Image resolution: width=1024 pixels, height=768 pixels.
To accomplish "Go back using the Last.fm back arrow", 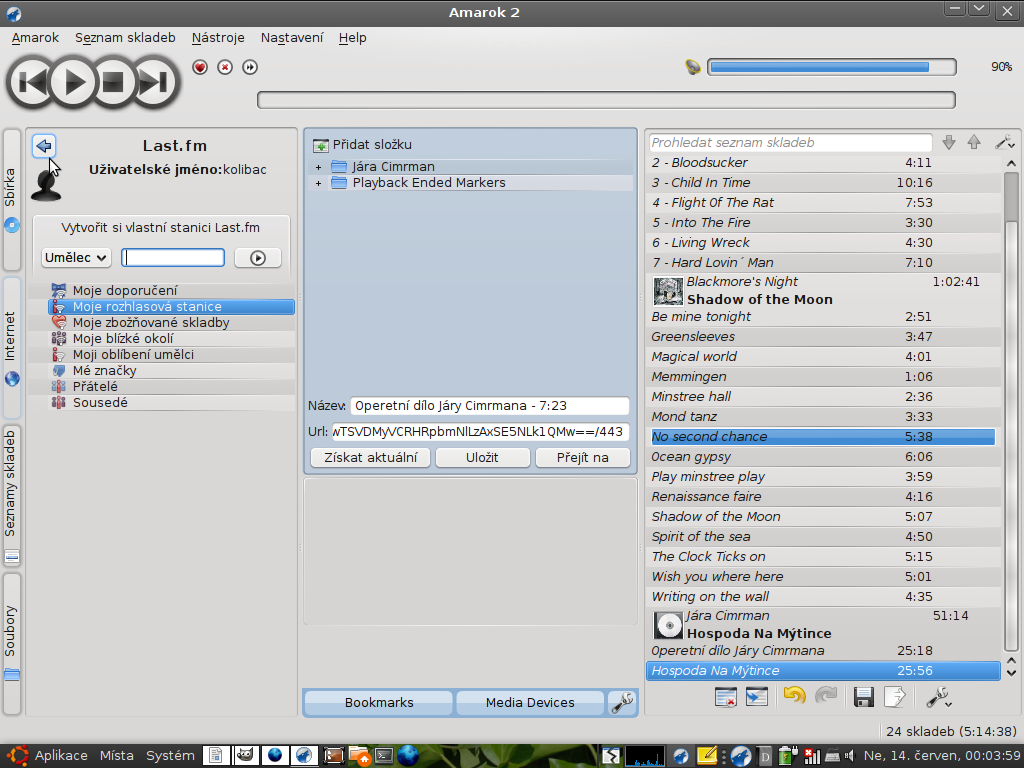I will point(44,146).
